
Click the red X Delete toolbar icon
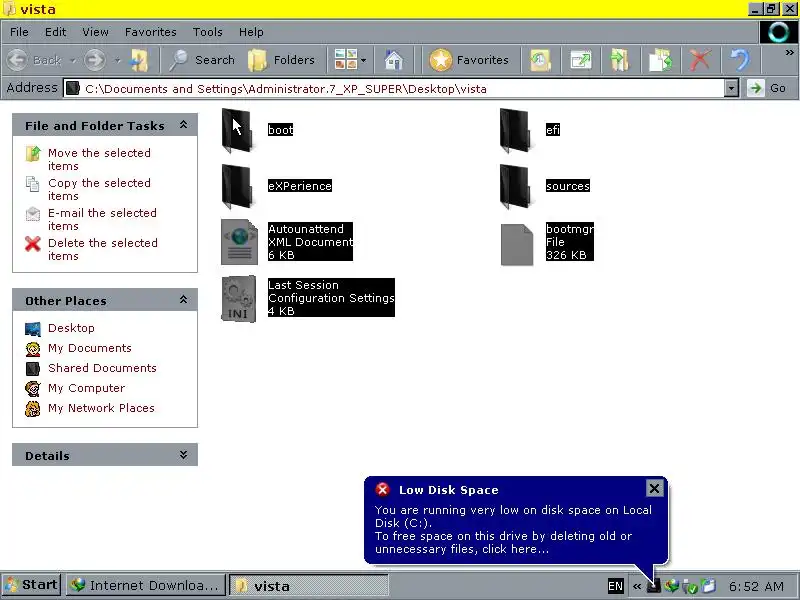click(699, 60)
